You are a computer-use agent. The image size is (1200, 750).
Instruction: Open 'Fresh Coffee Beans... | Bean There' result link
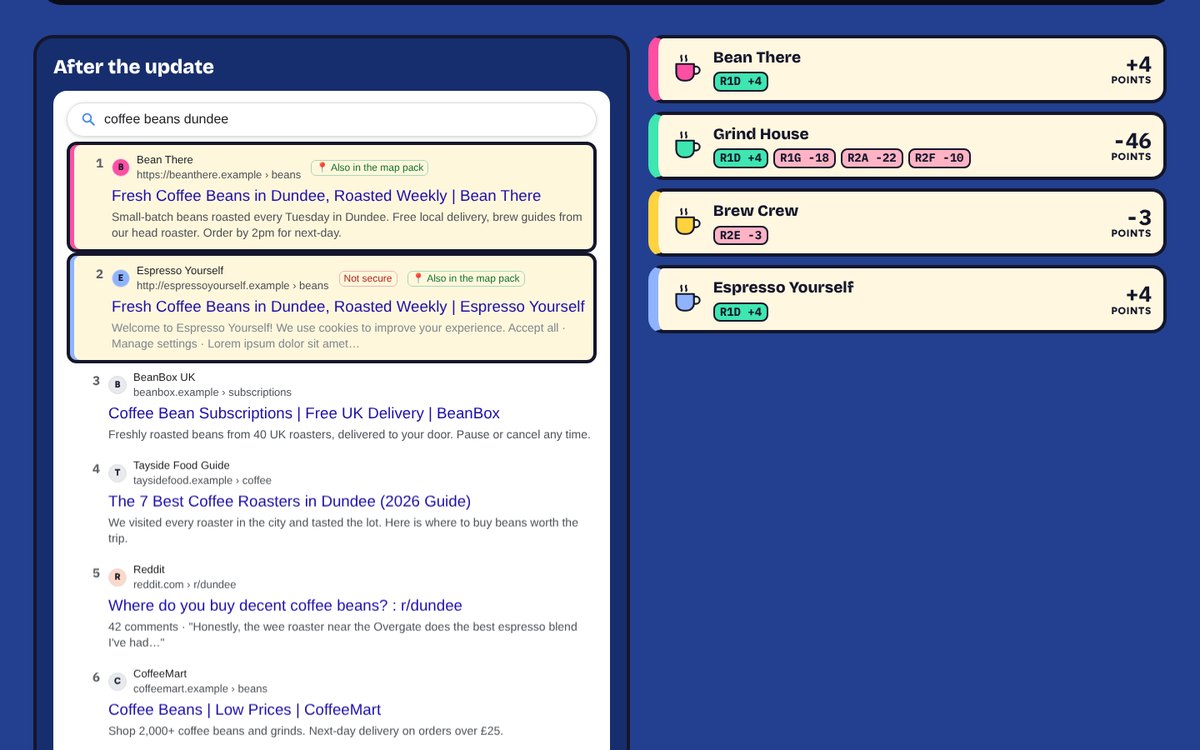[x=326, y=196]
